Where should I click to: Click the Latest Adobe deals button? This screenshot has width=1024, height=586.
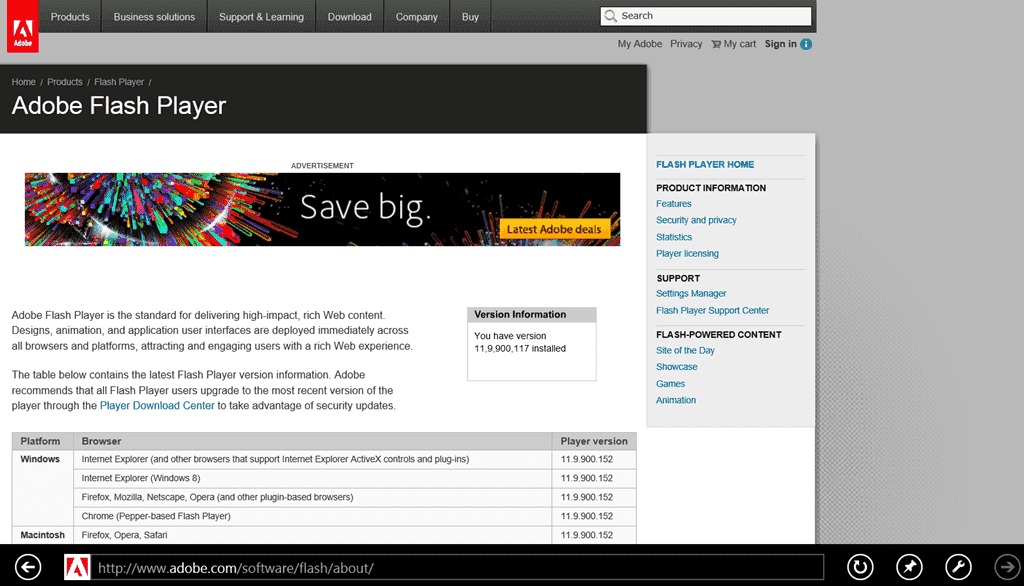(554, 229)
